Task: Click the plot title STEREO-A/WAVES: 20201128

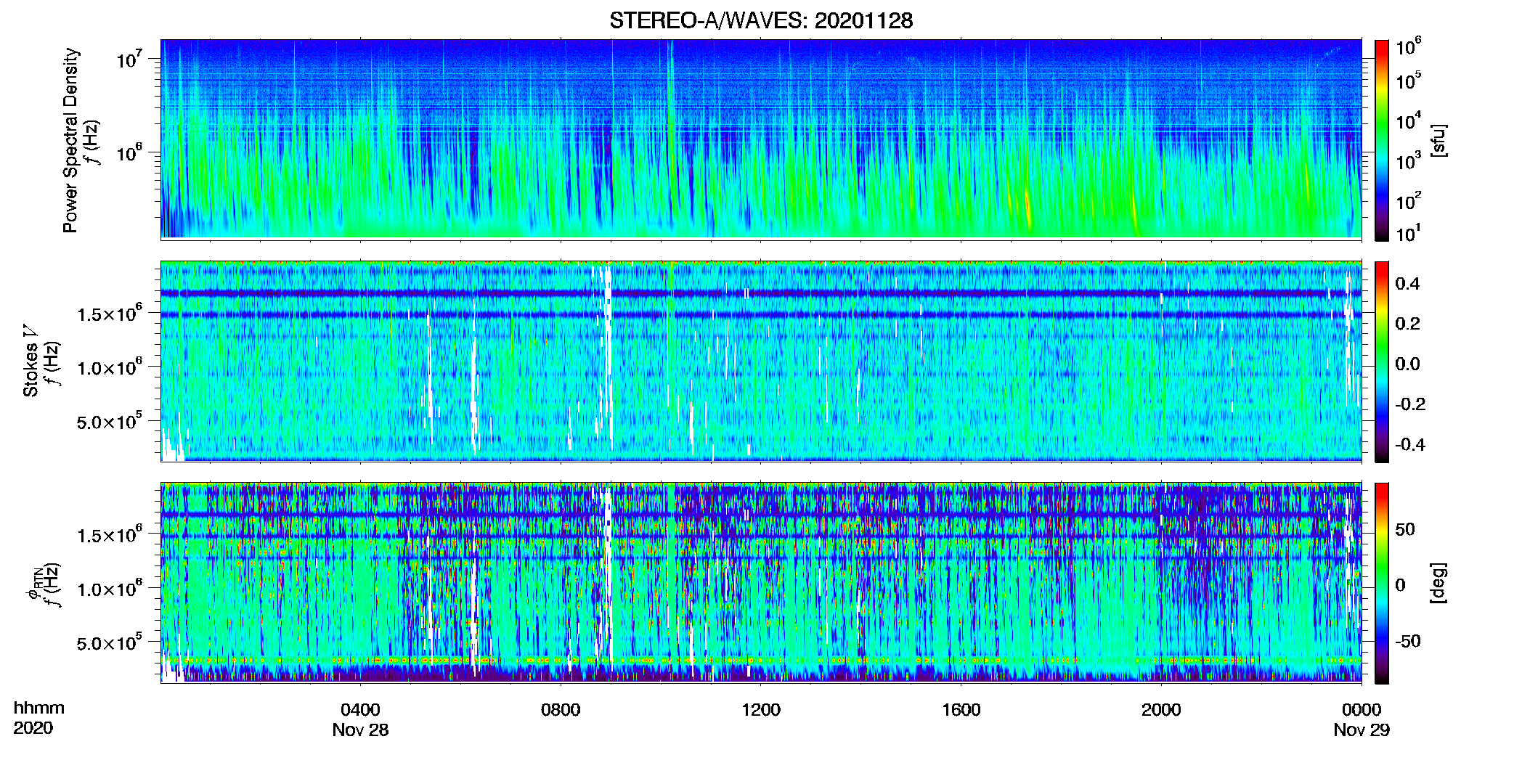Action: tap(761, 20)
